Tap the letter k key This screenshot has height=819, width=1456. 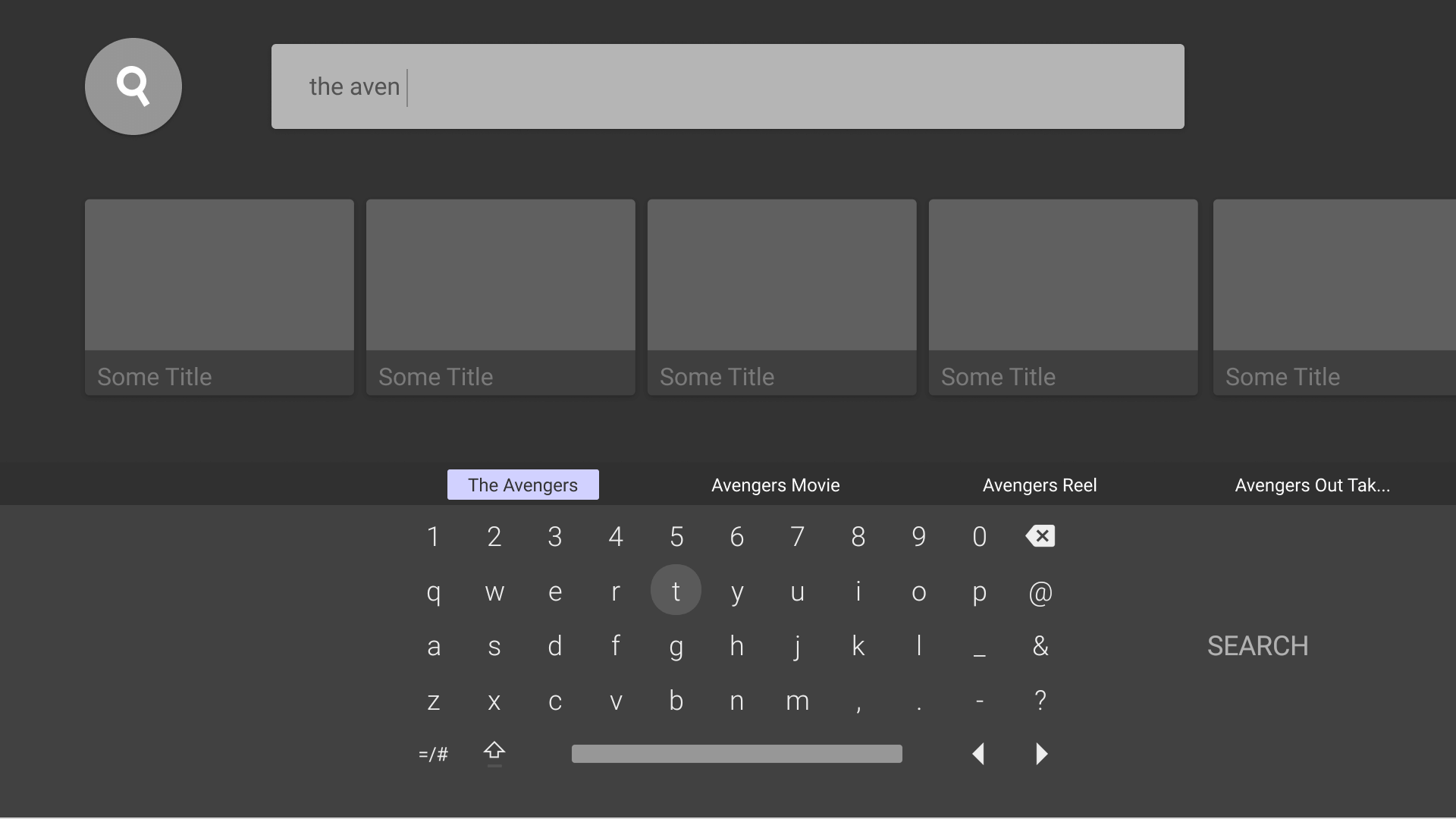(x=858, y=646)
